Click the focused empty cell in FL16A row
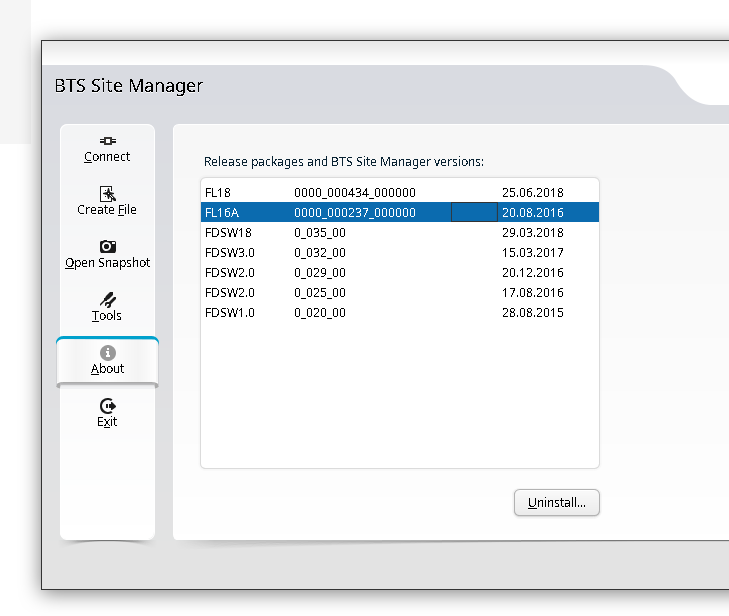Image resolution: width=729 pixels, height=616 pixels. (474, 212)
